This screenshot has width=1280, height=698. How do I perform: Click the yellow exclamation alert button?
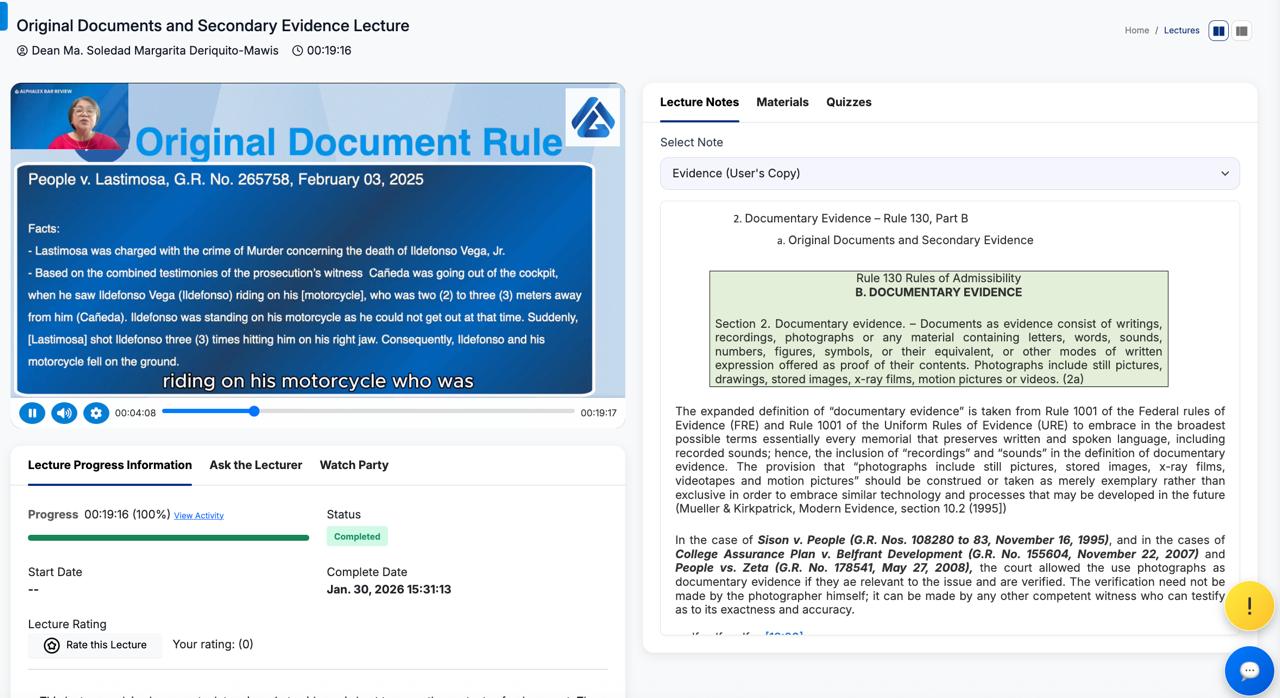[x=1249, y=606]
